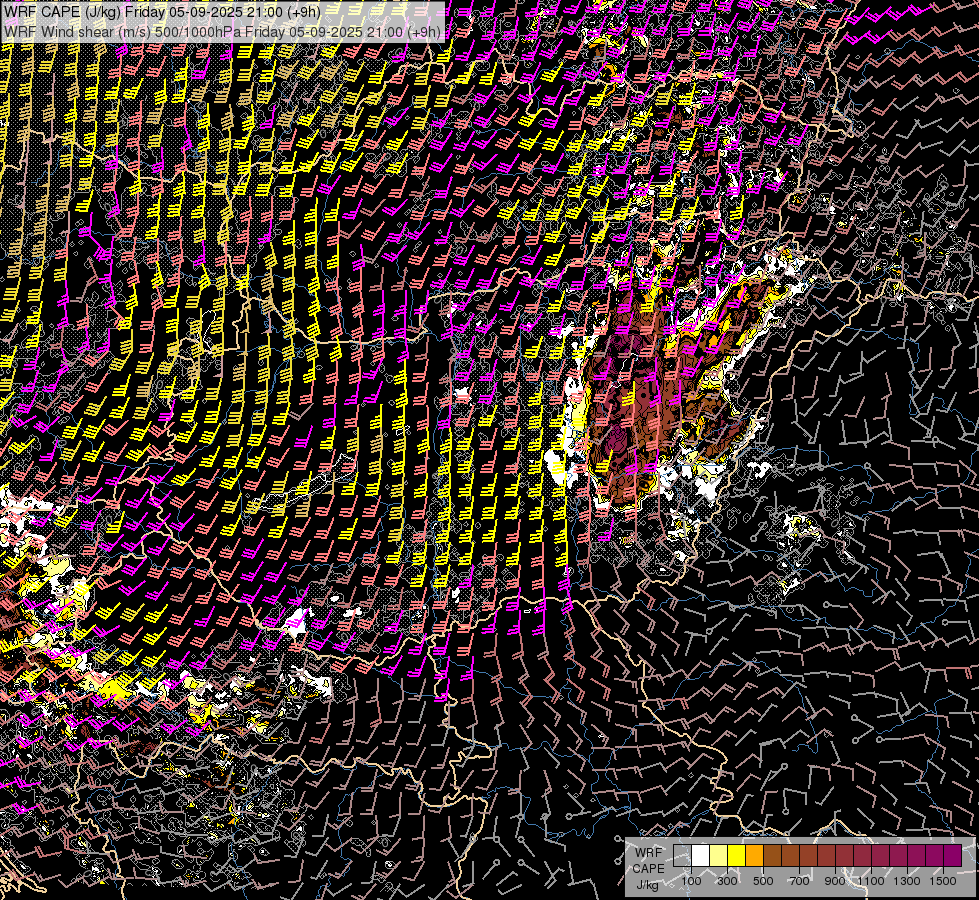This screenshot has height=900, width=979.
Task: Click the orange CAPE legend swatch
Action: click(x=754, y=856)
